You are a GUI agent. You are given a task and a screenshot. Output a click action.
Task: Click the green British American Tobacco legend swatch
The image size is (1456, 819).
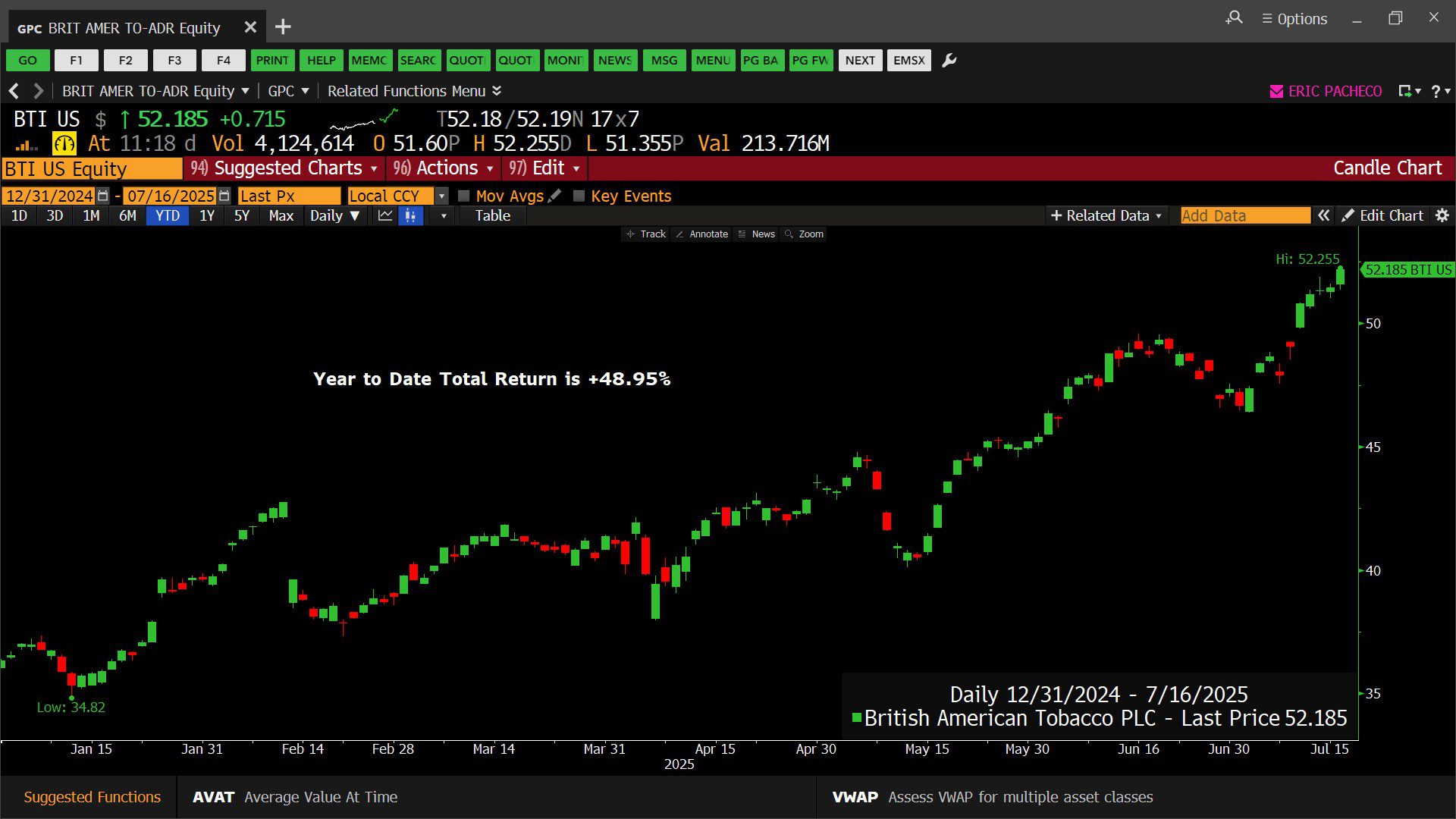(857, 718)
